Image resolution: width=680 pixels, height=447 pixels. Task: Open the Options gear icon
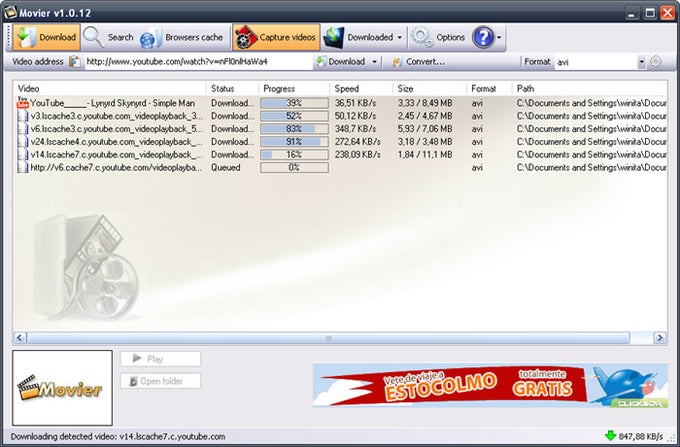[438, 37]
